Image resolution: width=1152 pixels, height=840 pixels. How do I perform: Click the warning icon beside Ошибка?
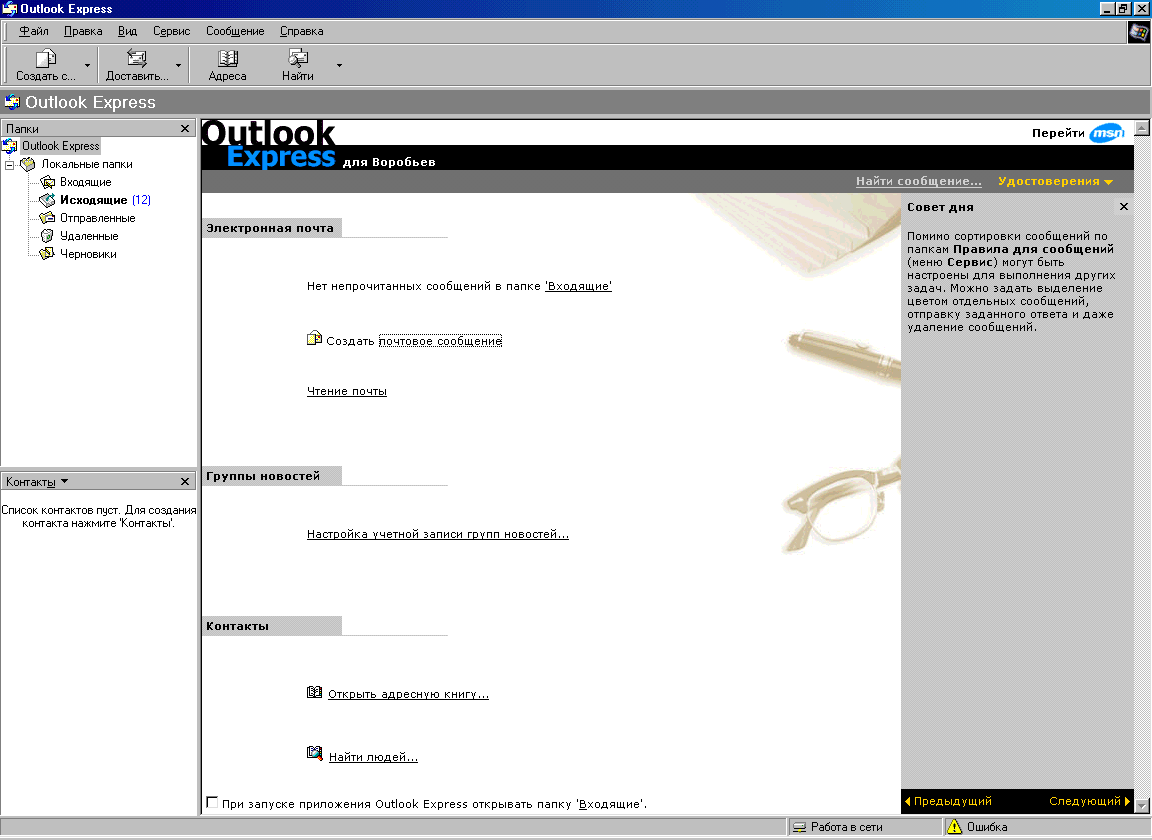(954, 827)
